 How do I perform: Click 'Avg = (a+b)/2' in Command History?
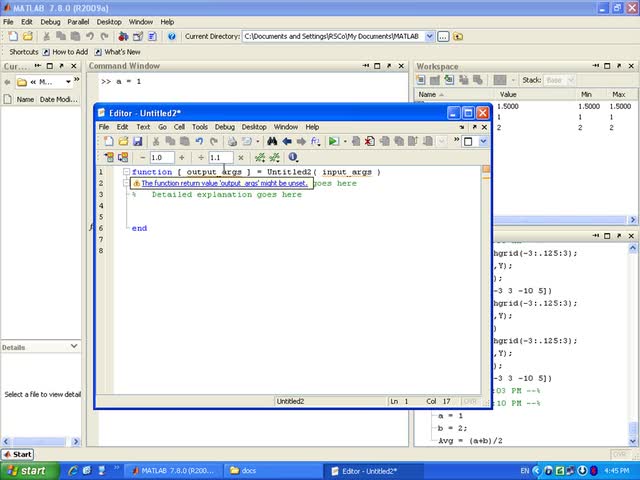[470, 441]
